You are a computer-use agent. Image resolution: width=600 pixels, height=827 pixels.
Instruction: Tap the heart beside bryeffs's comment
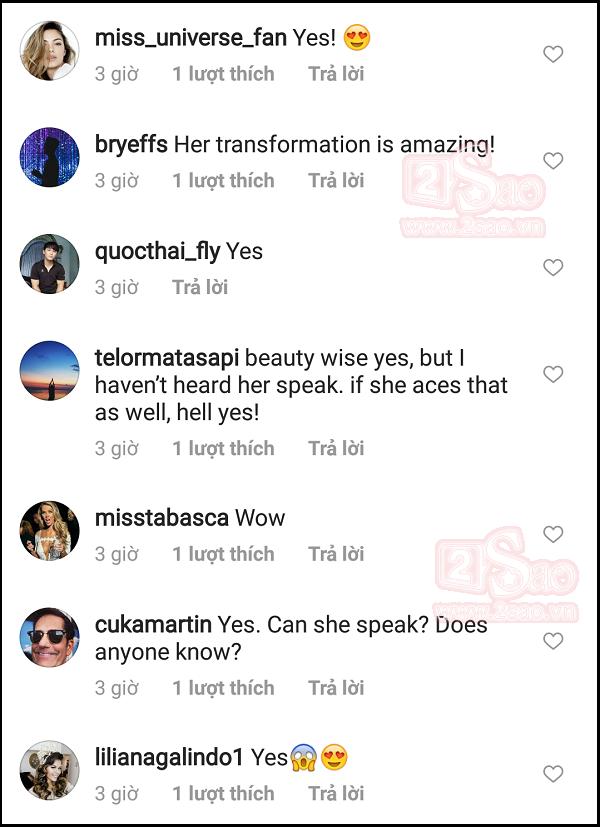coord(553,161)
